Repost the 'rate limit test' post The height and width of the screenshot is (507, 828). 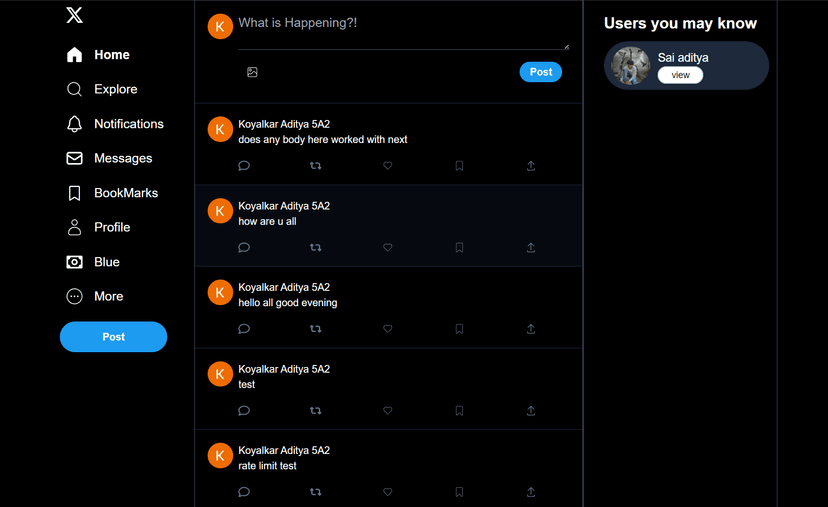(x=316, y=492)
